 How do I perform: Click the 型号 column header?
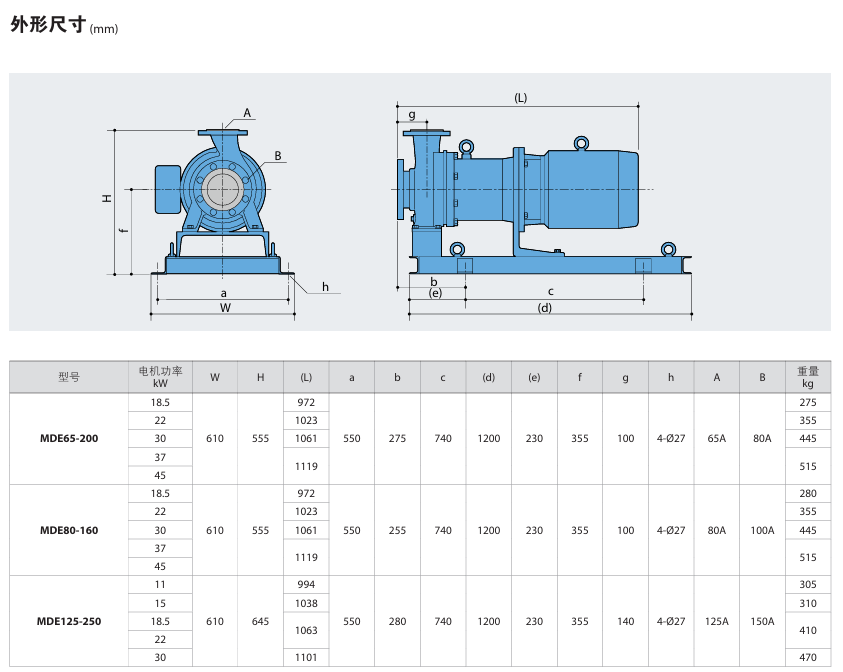tap(69, 377)
